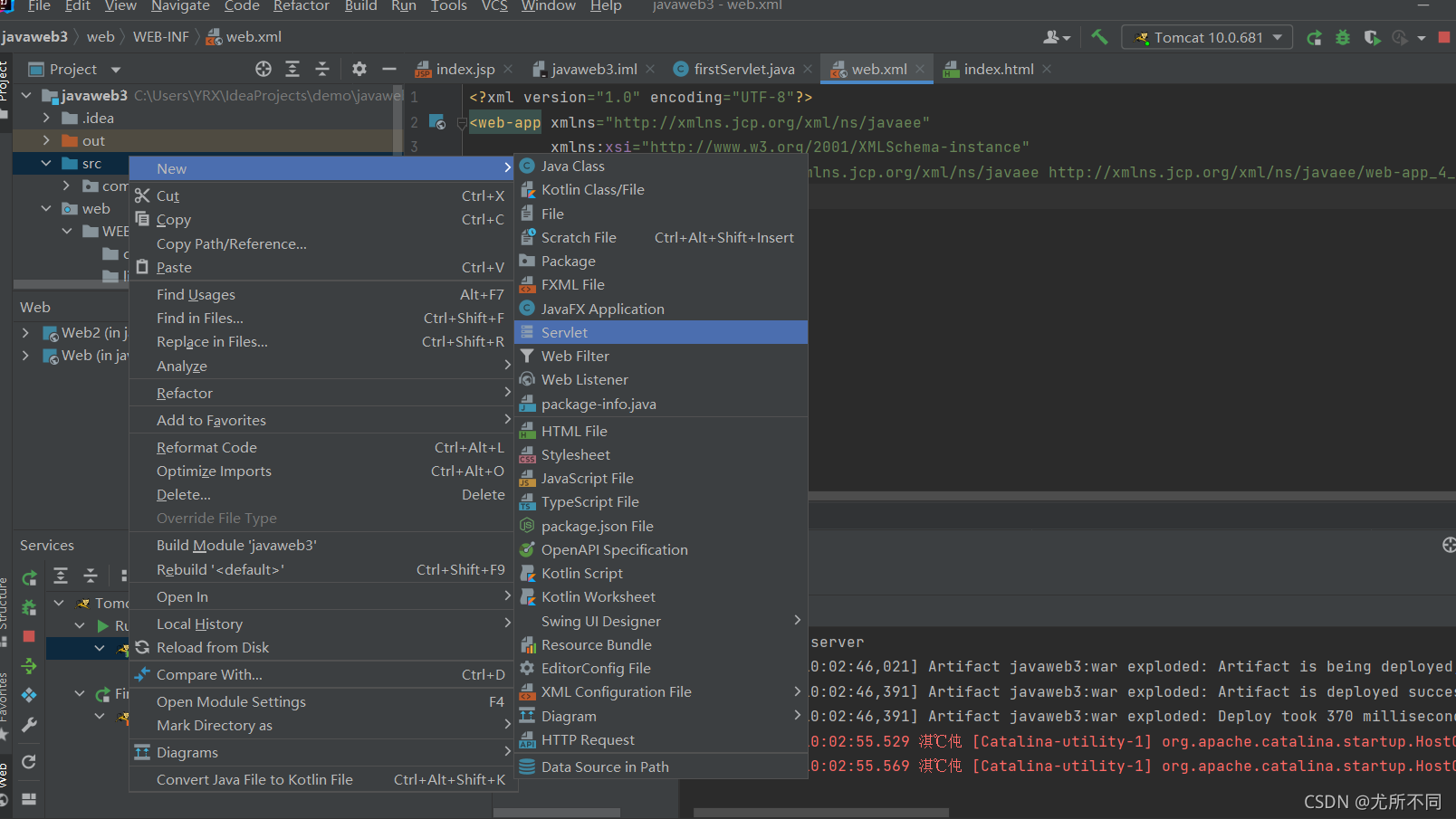Click the Cut scissors icon in context menu
This screenshot has width=1456, height=819.
(142, 195)
